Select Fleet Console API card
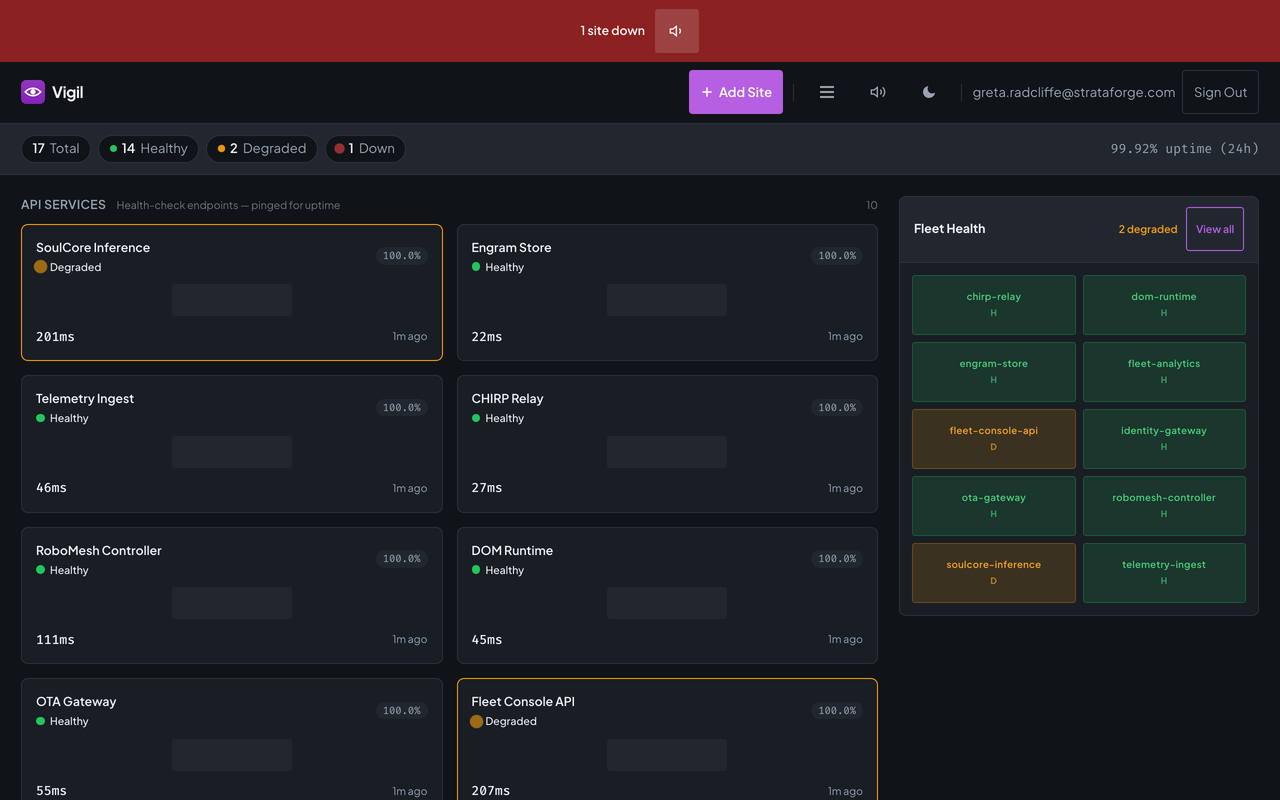 [667, 740]
